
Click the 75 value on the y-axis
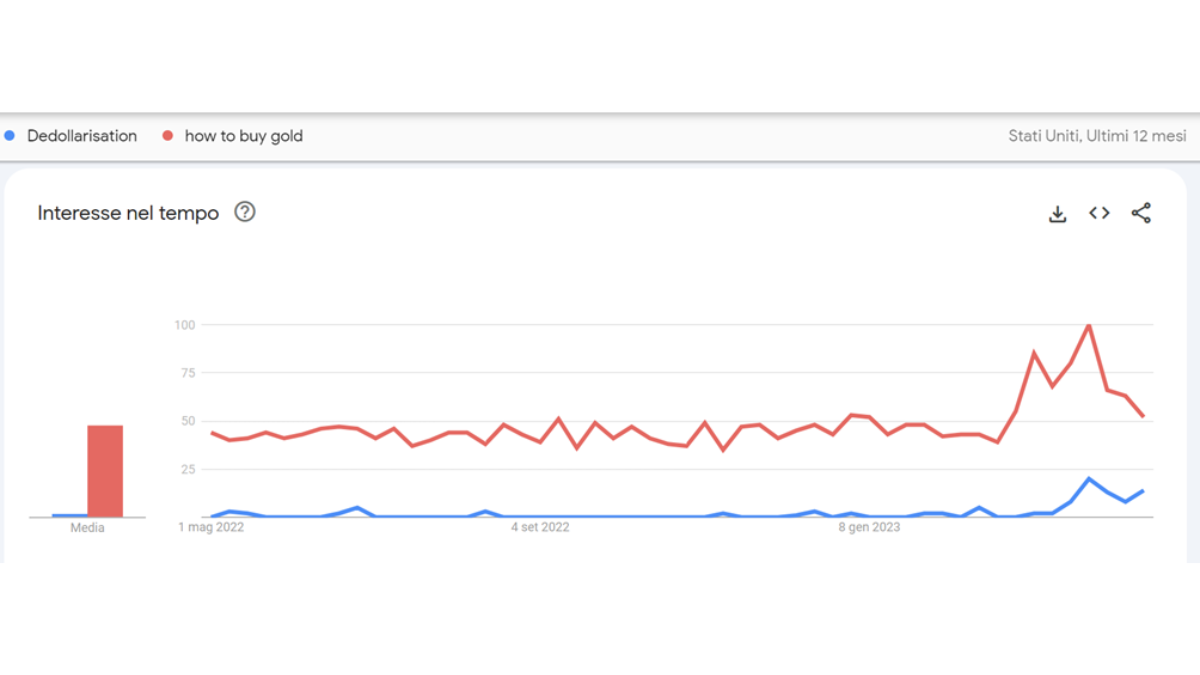click(187, 373)
